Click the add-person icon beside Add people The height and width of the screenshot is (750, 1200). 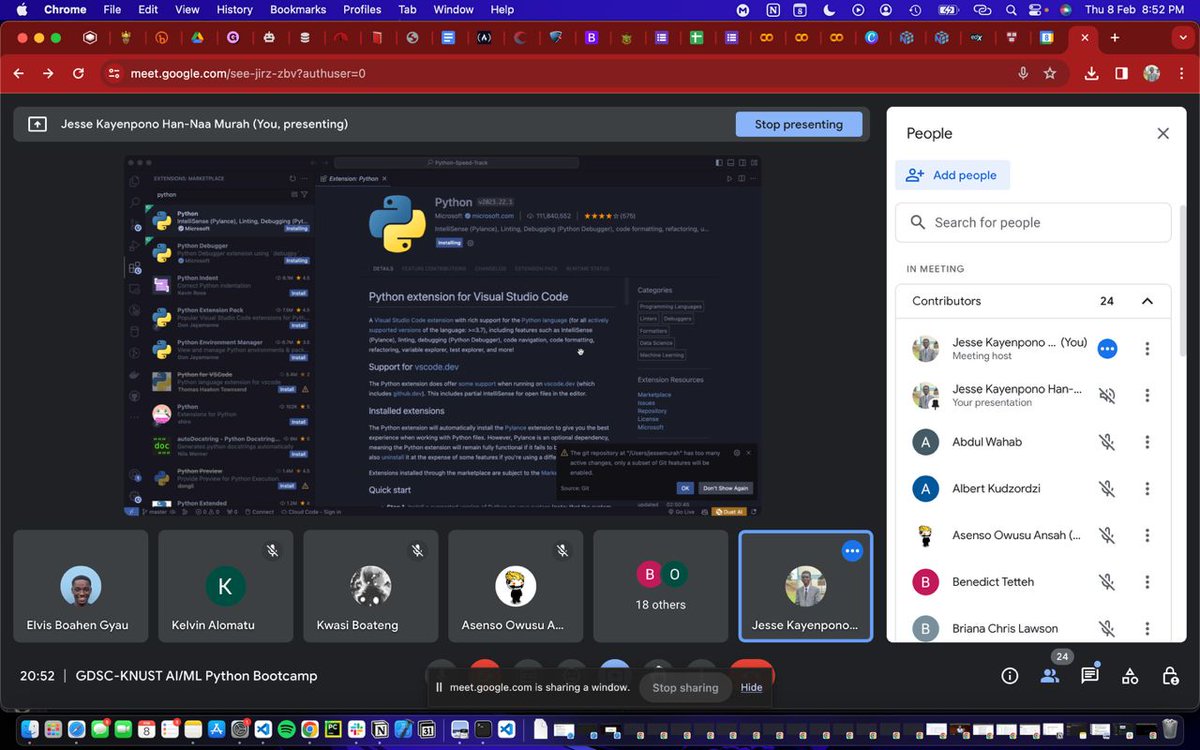click(x=914, y=175)
